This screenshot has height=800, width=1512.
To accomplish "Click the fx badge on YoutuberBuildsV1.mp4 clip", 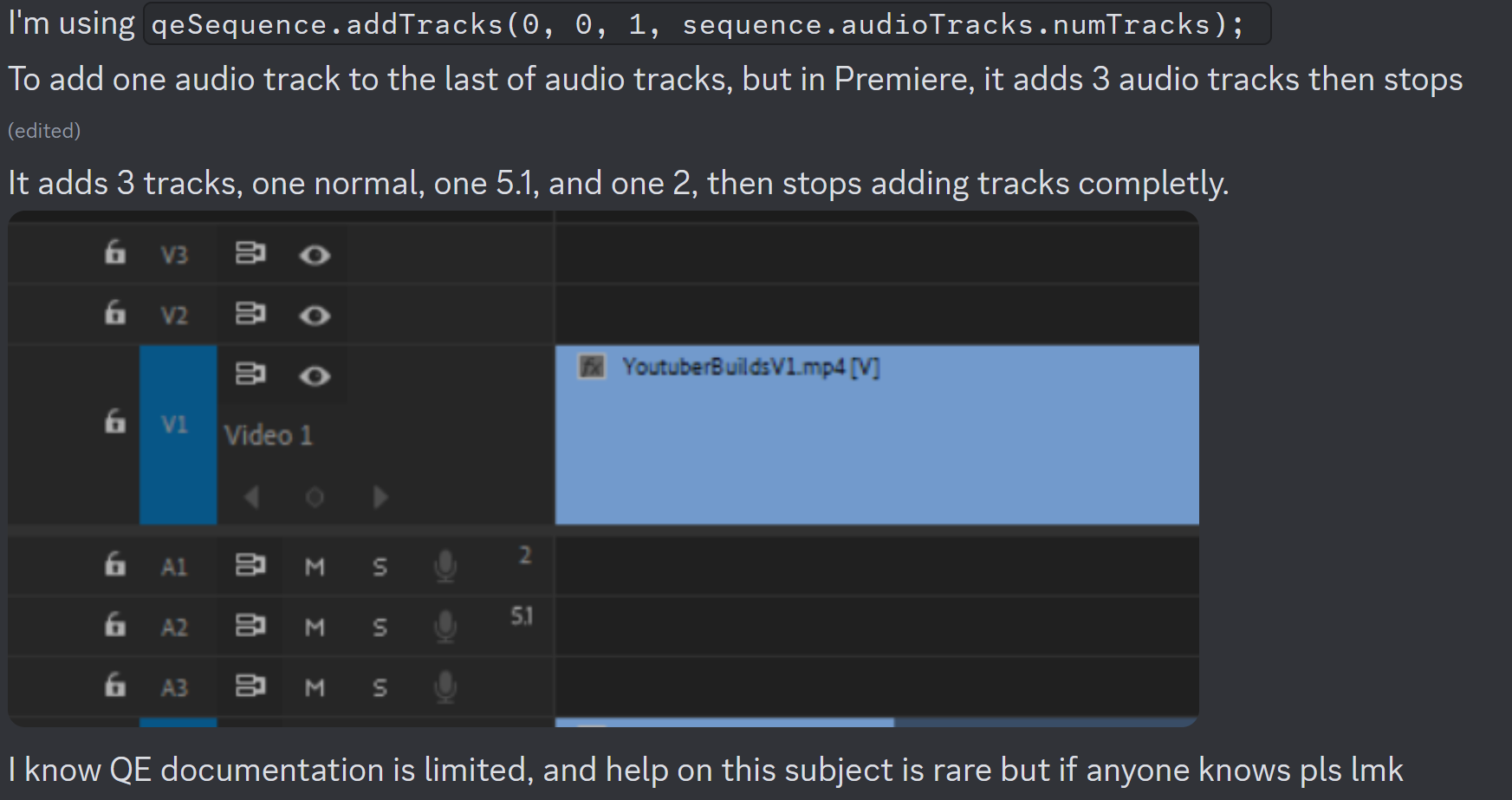I will [594, 367].
